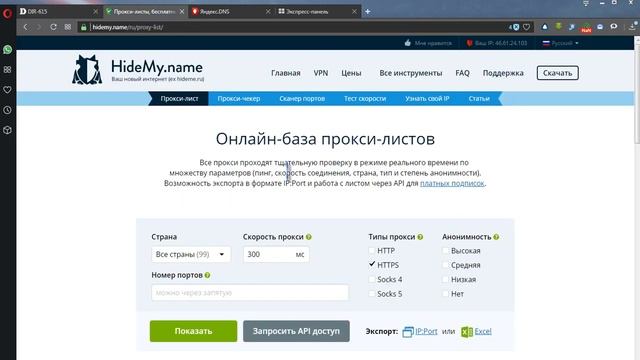Image resolution: width=640 pixels, height=360 pixels.
Task: Open extensions cube in the sidebar
Action: (x=7, y=130)
